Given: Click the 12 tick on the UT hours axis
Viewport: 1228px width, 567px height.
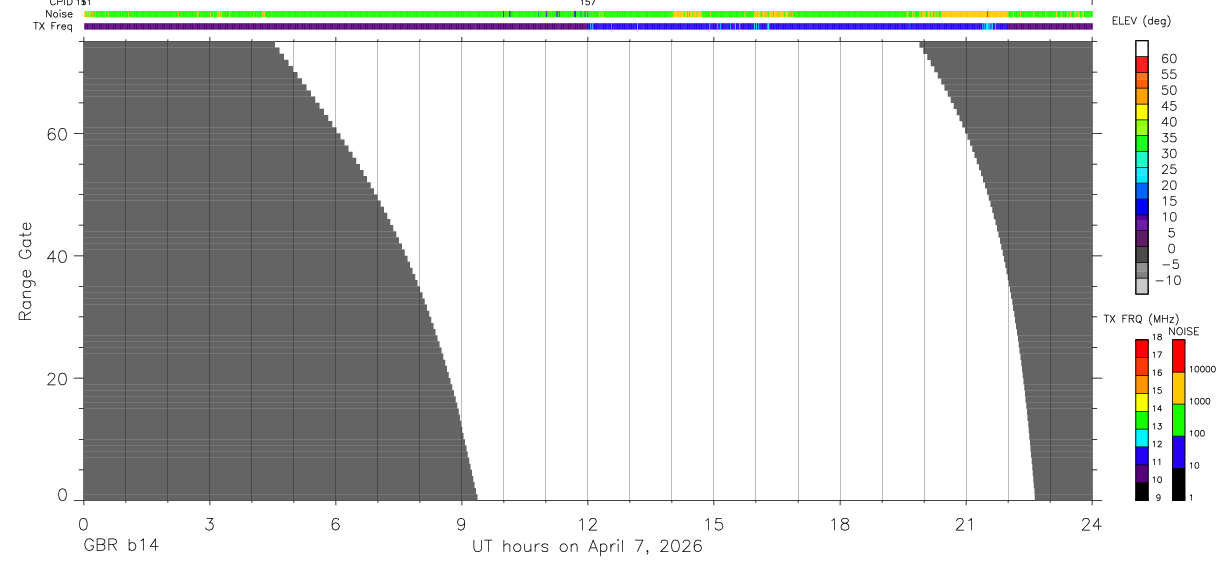Looking at the screenshot, I should 587,523.
